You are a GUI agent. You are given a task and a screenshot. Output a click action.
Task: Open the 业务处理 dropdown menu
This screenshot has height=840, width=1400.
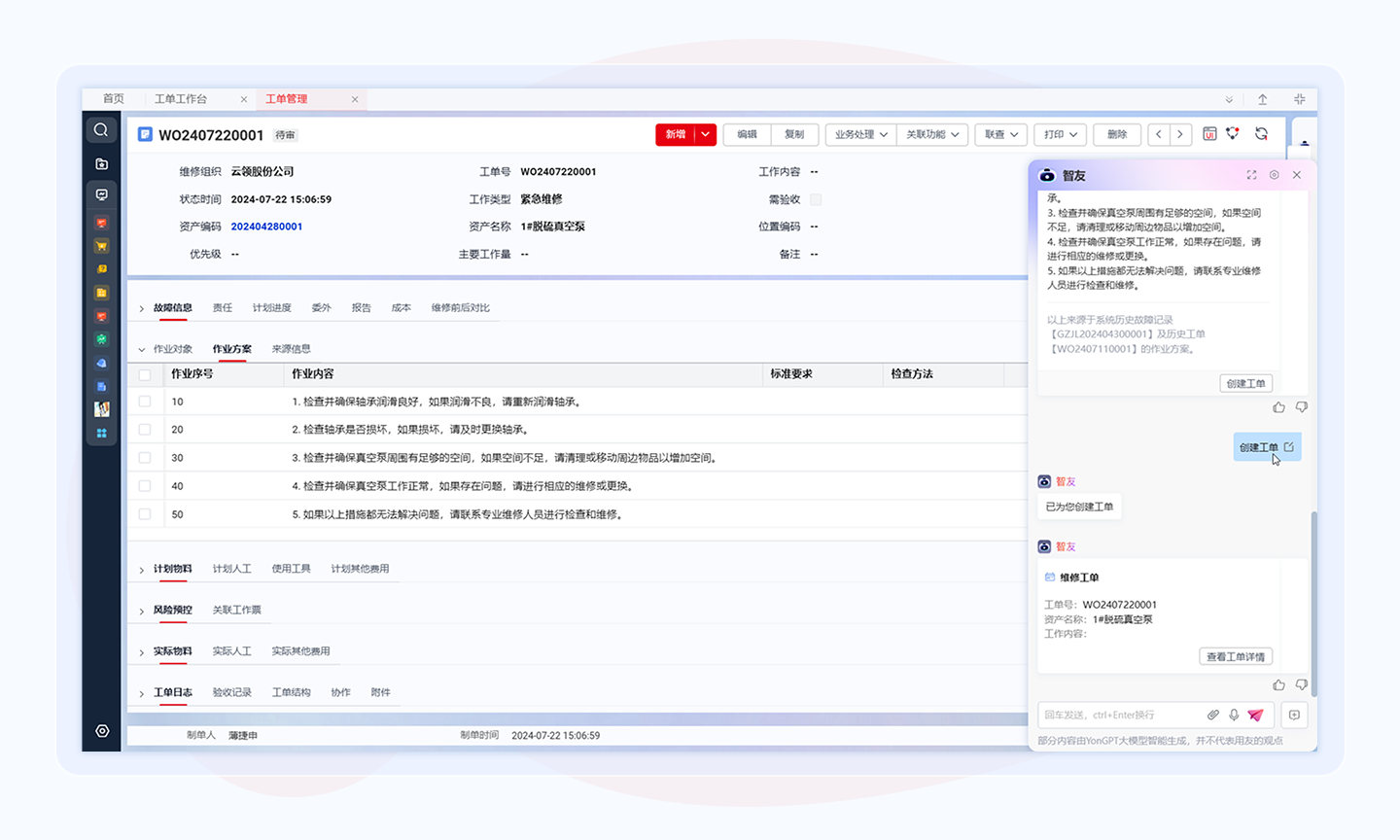(x=860, y=134)
